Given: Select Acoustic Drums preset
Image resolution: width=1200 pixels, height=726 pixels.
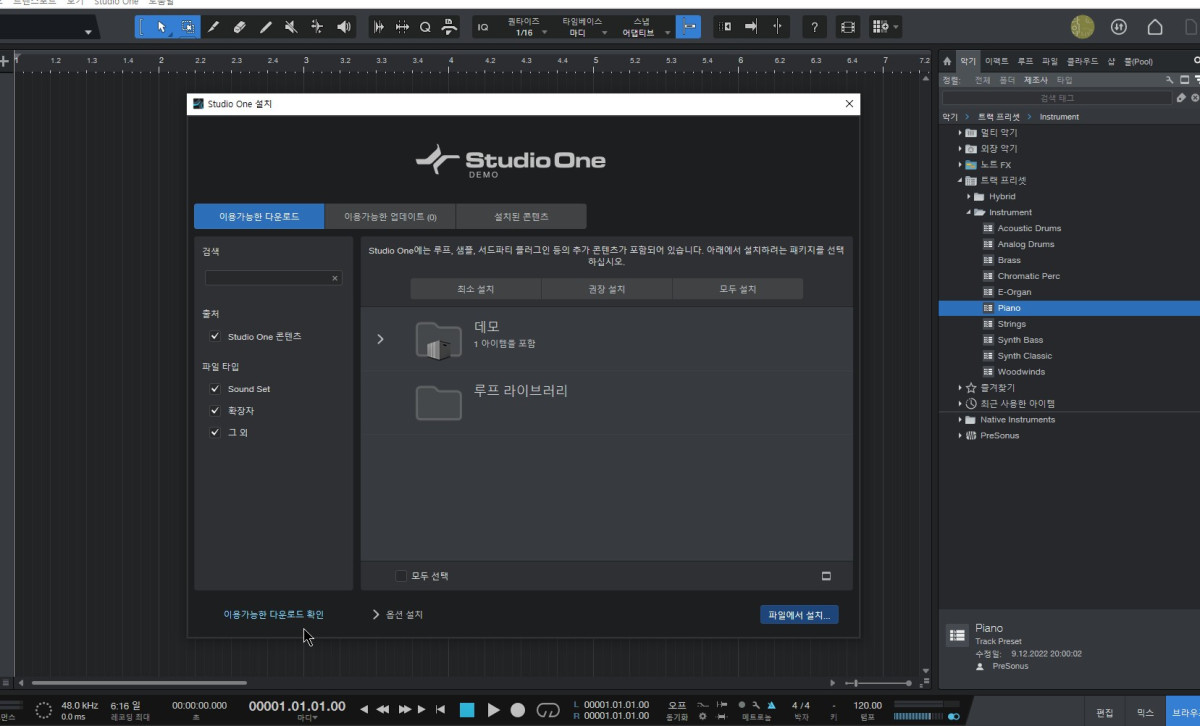Looking at the screenshot, I should [1029, 228].
